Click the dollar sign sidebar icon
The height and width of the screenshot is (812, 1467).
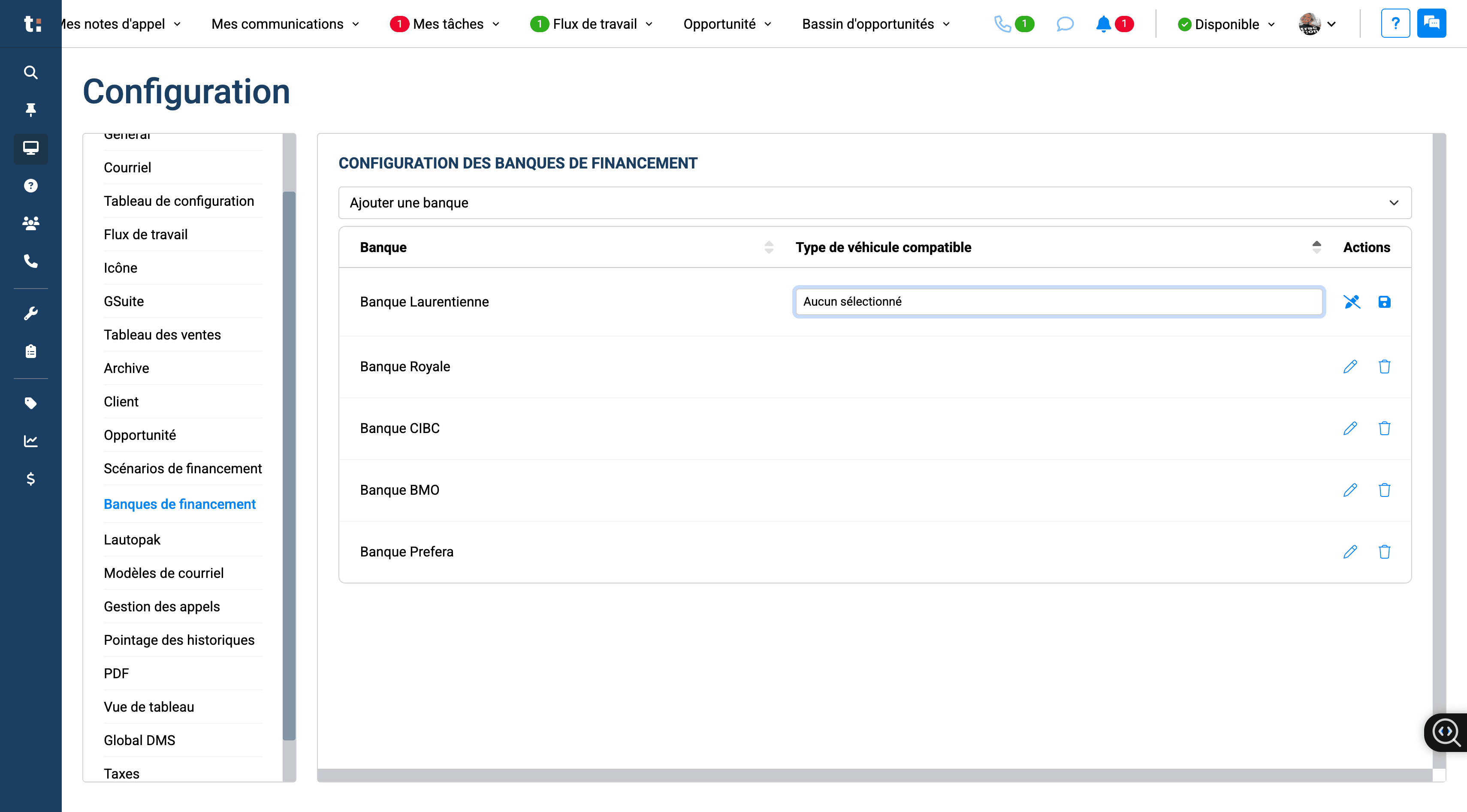coord(31,478)
